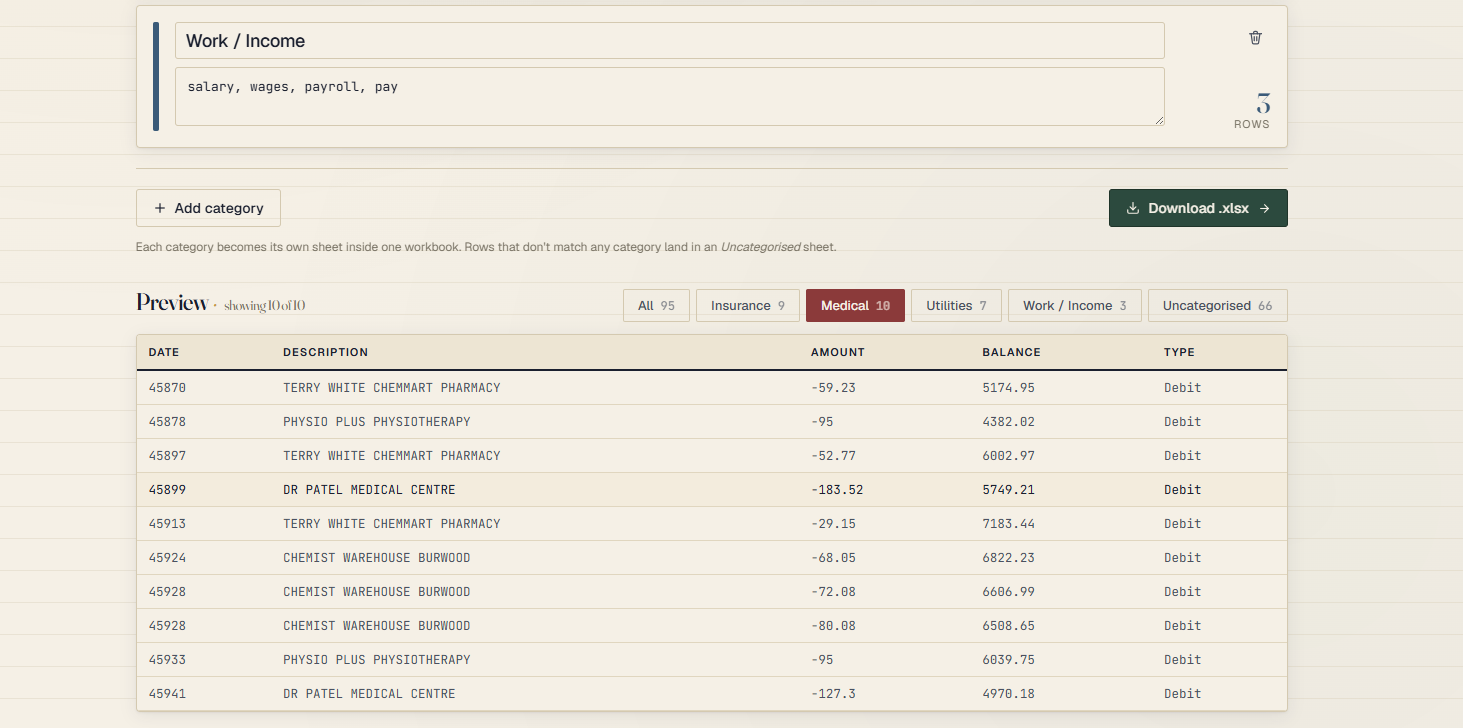This screenshot has width=1463, height=728.
Task: Edit the Work / Income category name field
Action: click(670, 41)
